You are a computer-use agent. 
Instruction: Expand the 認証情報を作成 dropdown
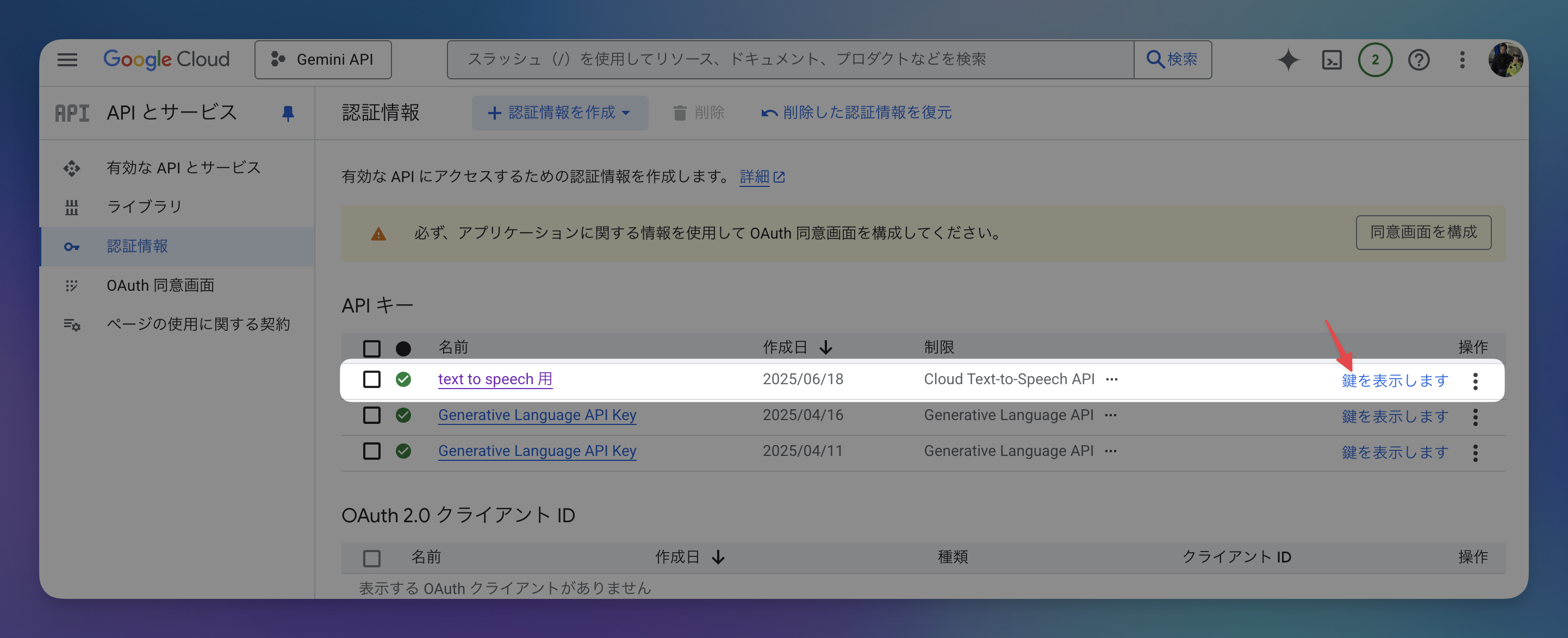pos(559,112)
